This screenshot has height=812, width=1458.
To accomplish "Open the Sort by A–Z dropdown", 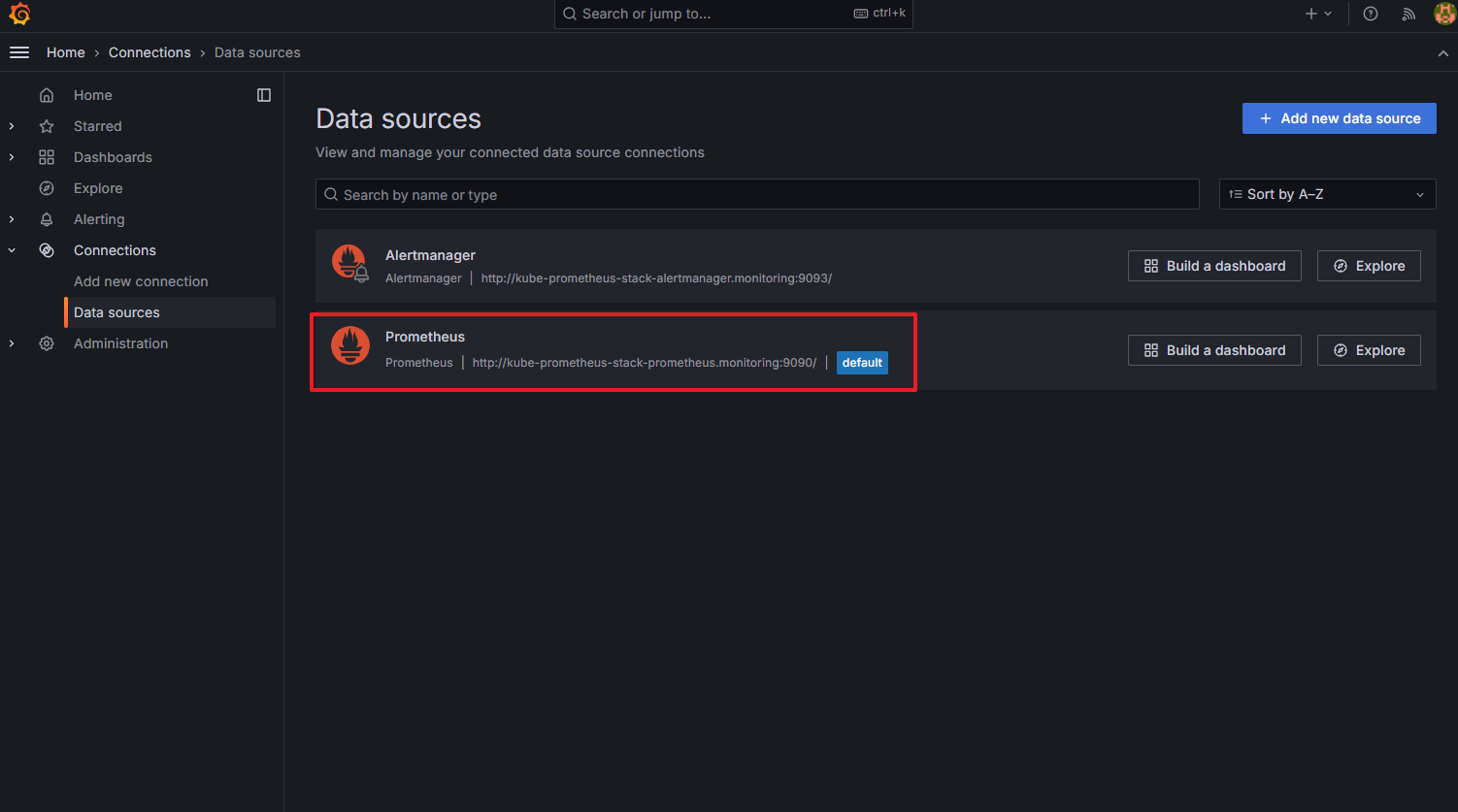I will point(1327,194).
